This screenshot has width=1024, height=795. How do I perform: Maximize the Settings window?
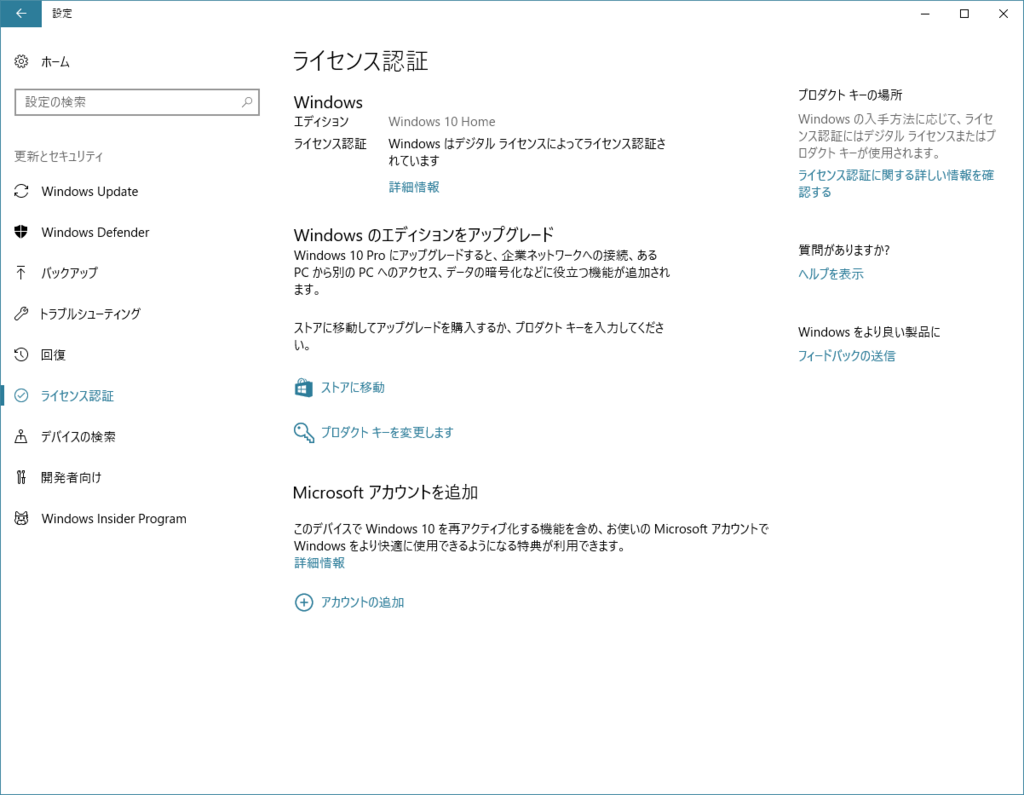964,14
